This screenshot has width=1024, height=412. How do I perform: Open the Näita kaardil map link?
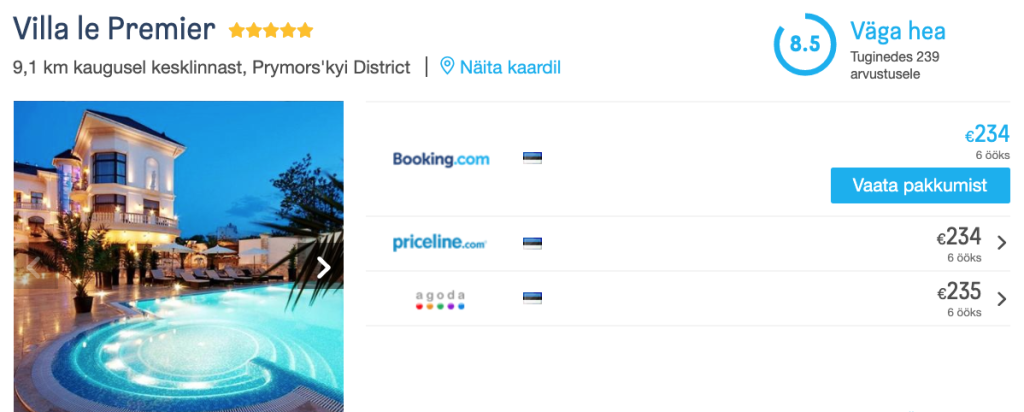pos(510,67)
